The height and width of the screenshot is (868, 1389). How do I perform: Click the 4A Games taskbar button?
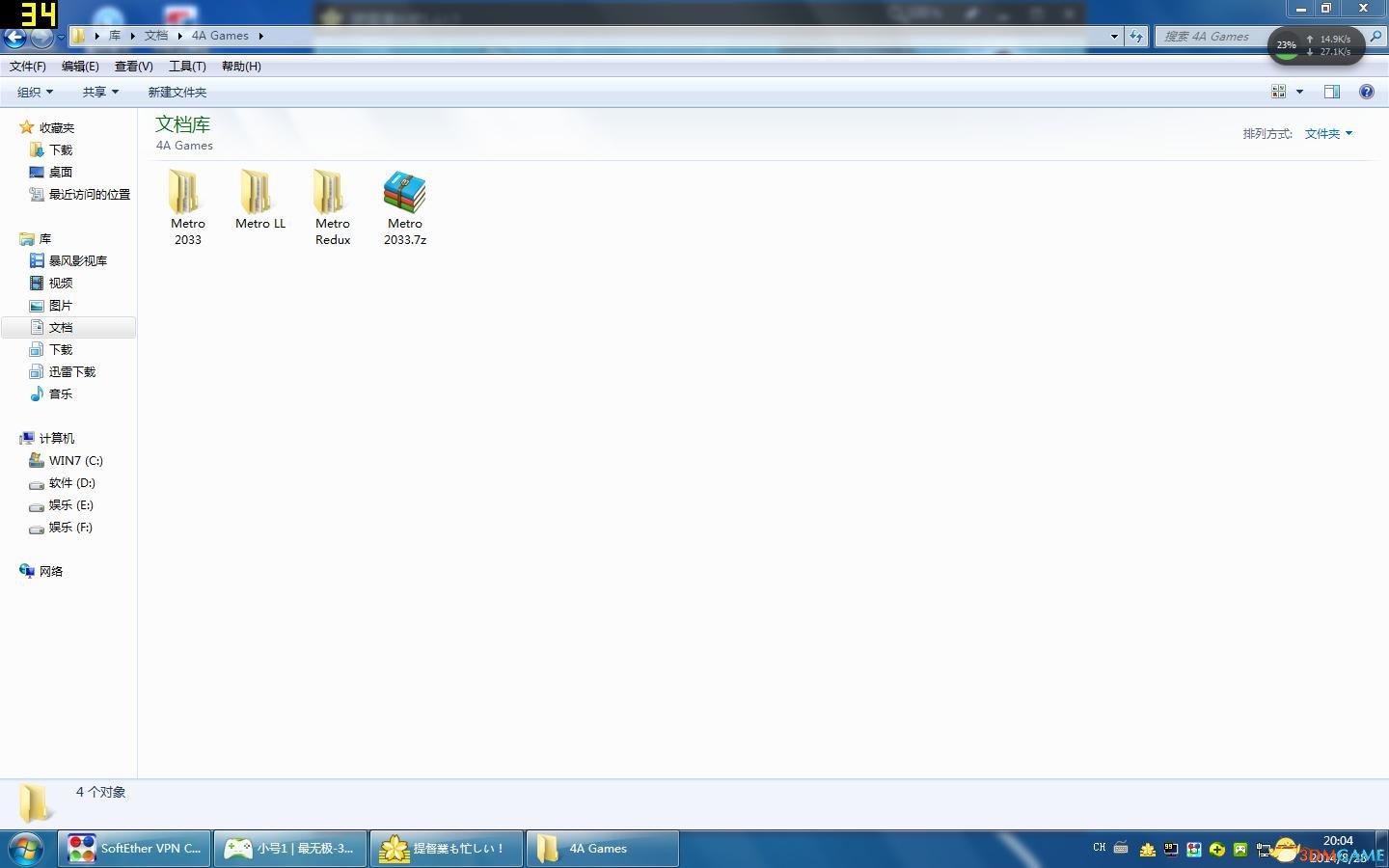(x=603, y=849)
